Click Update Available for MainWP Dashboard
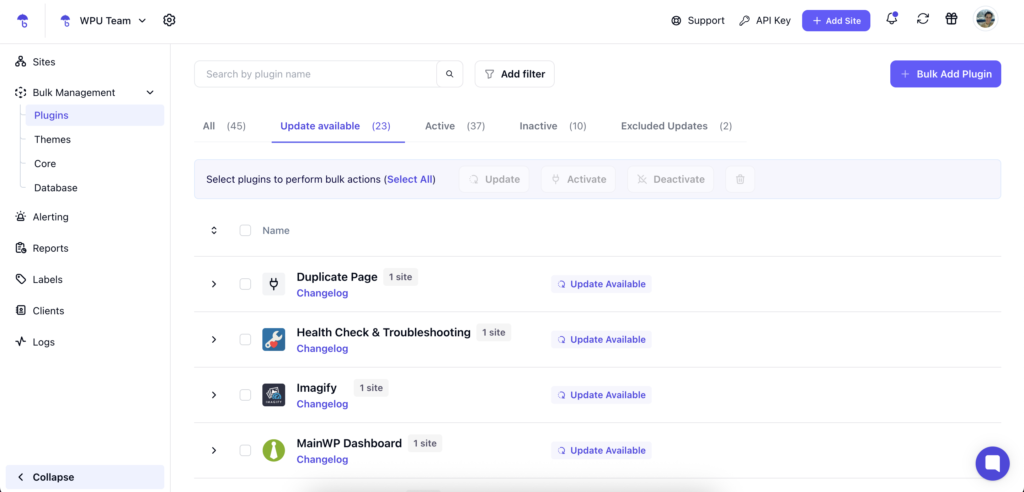The height and width of the screenshot is (492, 1024). coord(601,451)
